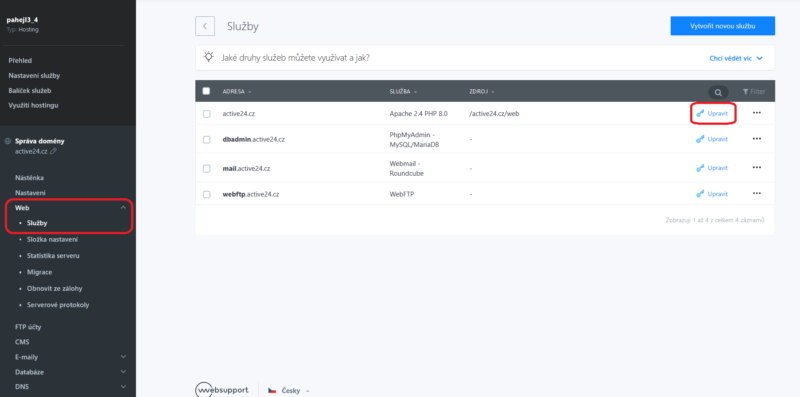Click Upravit for mail.active24.cz row
Image resolution: width=800 pixels, height=397 pixels.
(x=712, y=167)
